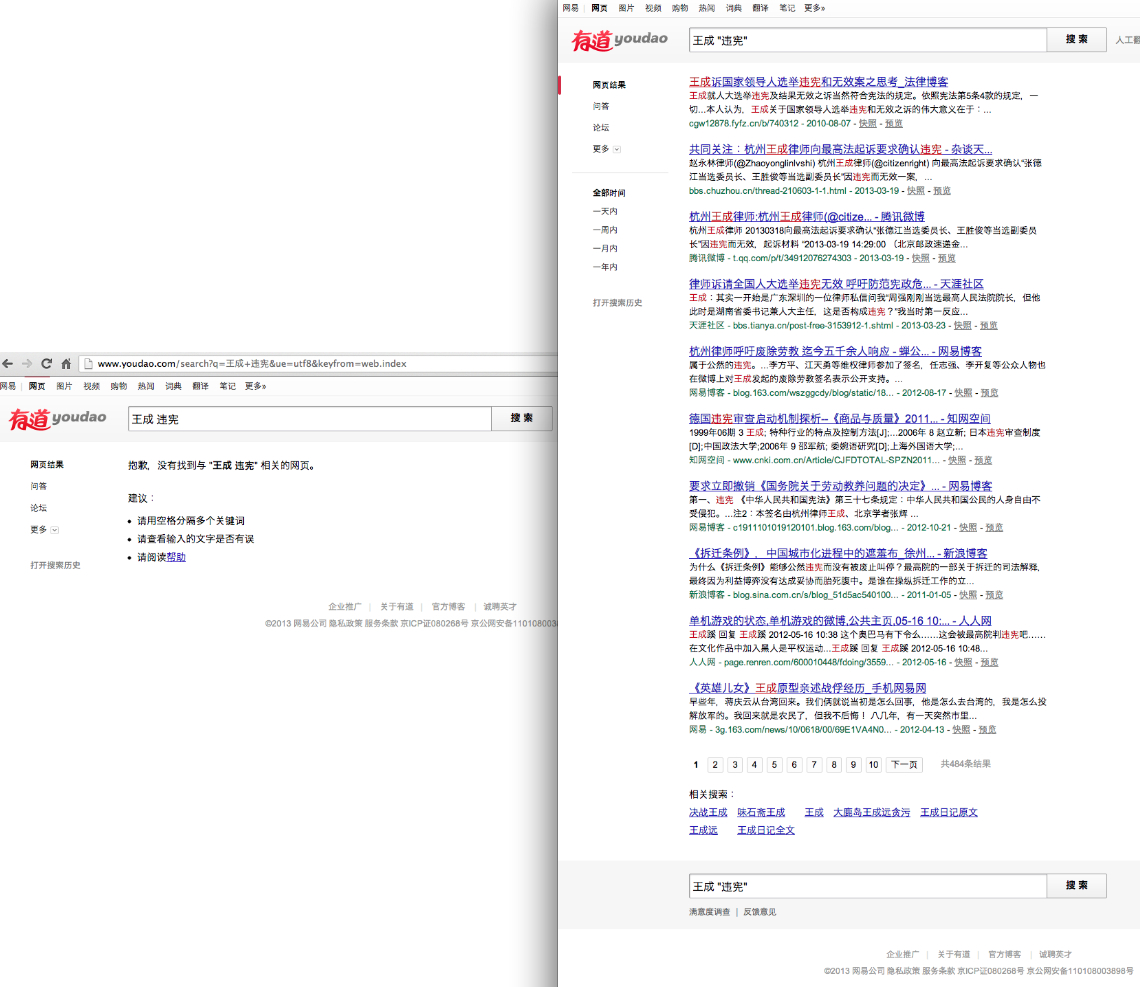Image resolution: width=1140 pixels, height=987 pixels.
Task: Open the 反馈意见 link
Action: (760, 912)
